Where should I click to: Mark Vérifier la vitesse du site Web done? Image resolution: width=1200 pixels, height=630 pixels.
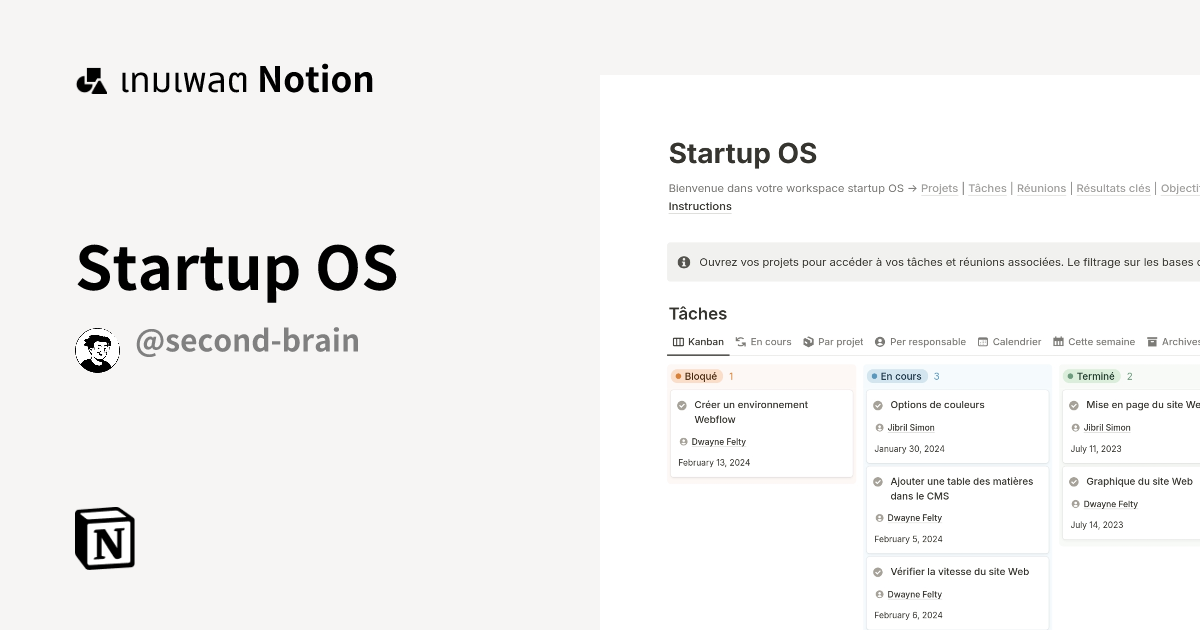(877, 571)
